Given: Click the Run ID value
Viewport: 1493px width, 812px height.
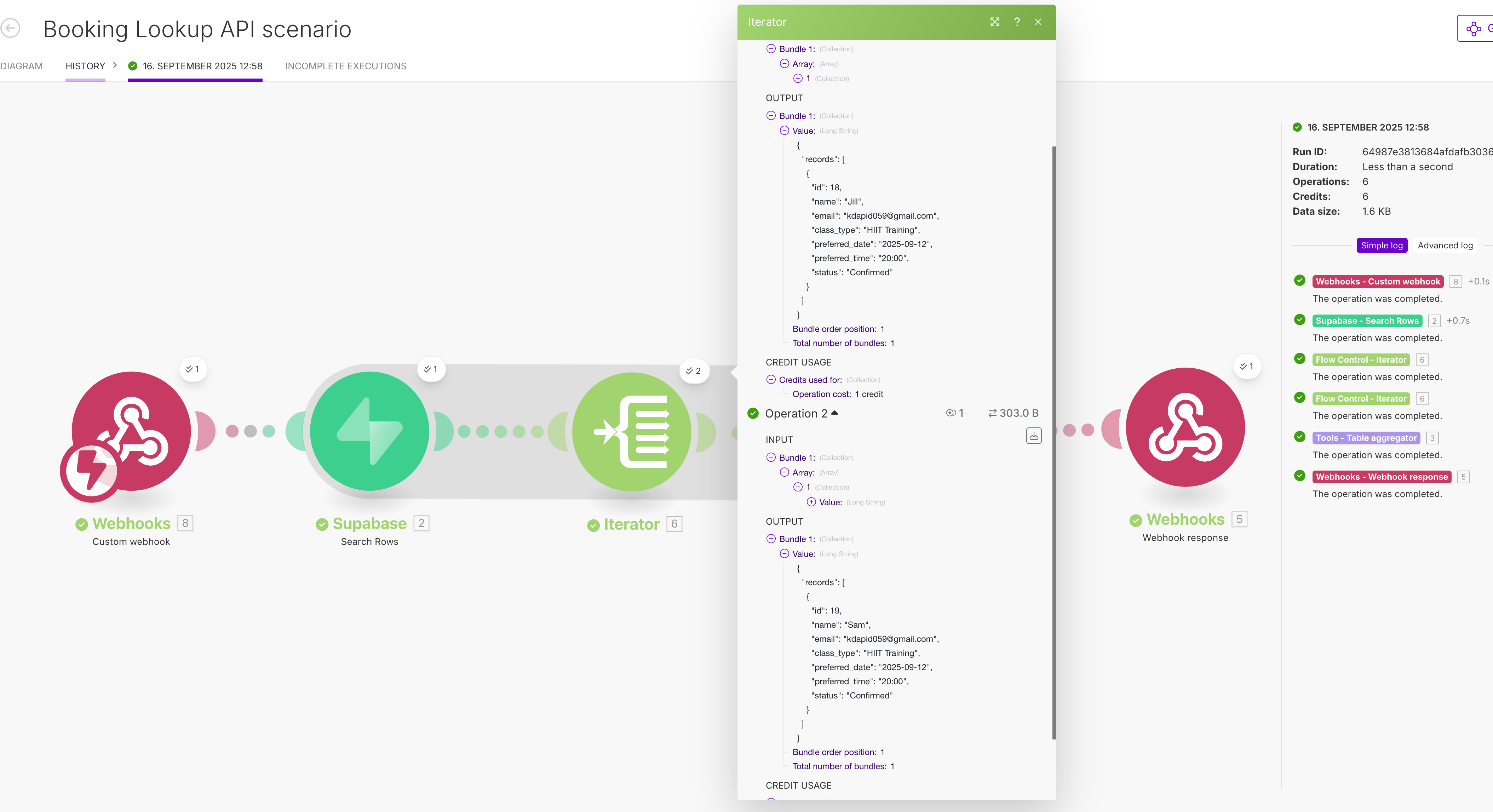Looking at the screenshot, I should point(1427,152).
